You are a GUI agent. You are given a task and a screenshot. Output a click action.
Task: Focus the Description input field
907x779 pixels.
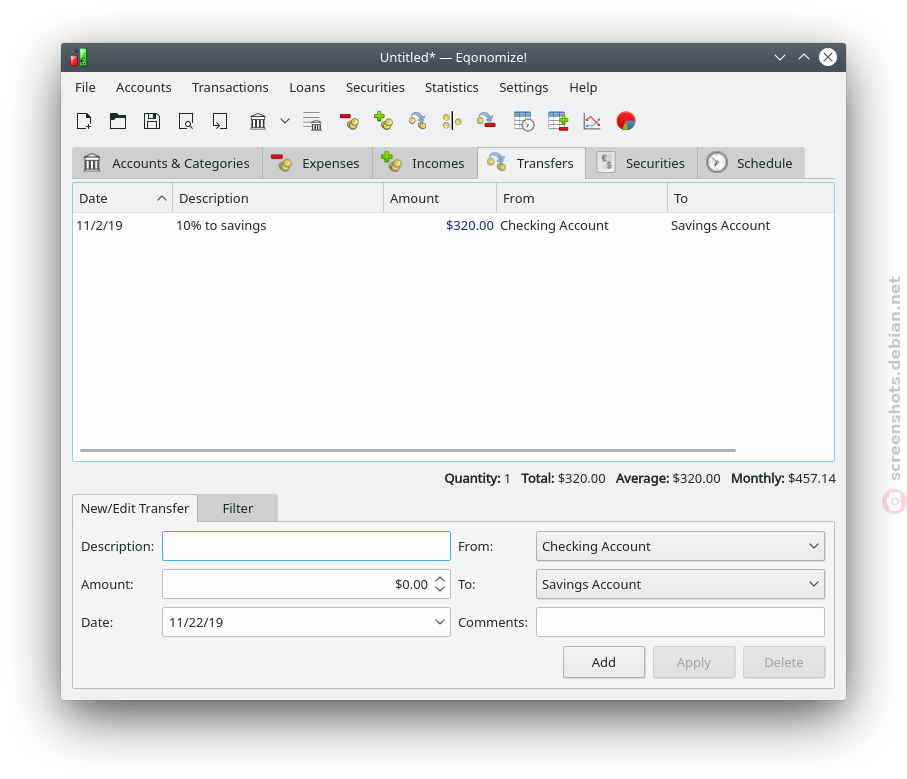(x=307, y=546)
